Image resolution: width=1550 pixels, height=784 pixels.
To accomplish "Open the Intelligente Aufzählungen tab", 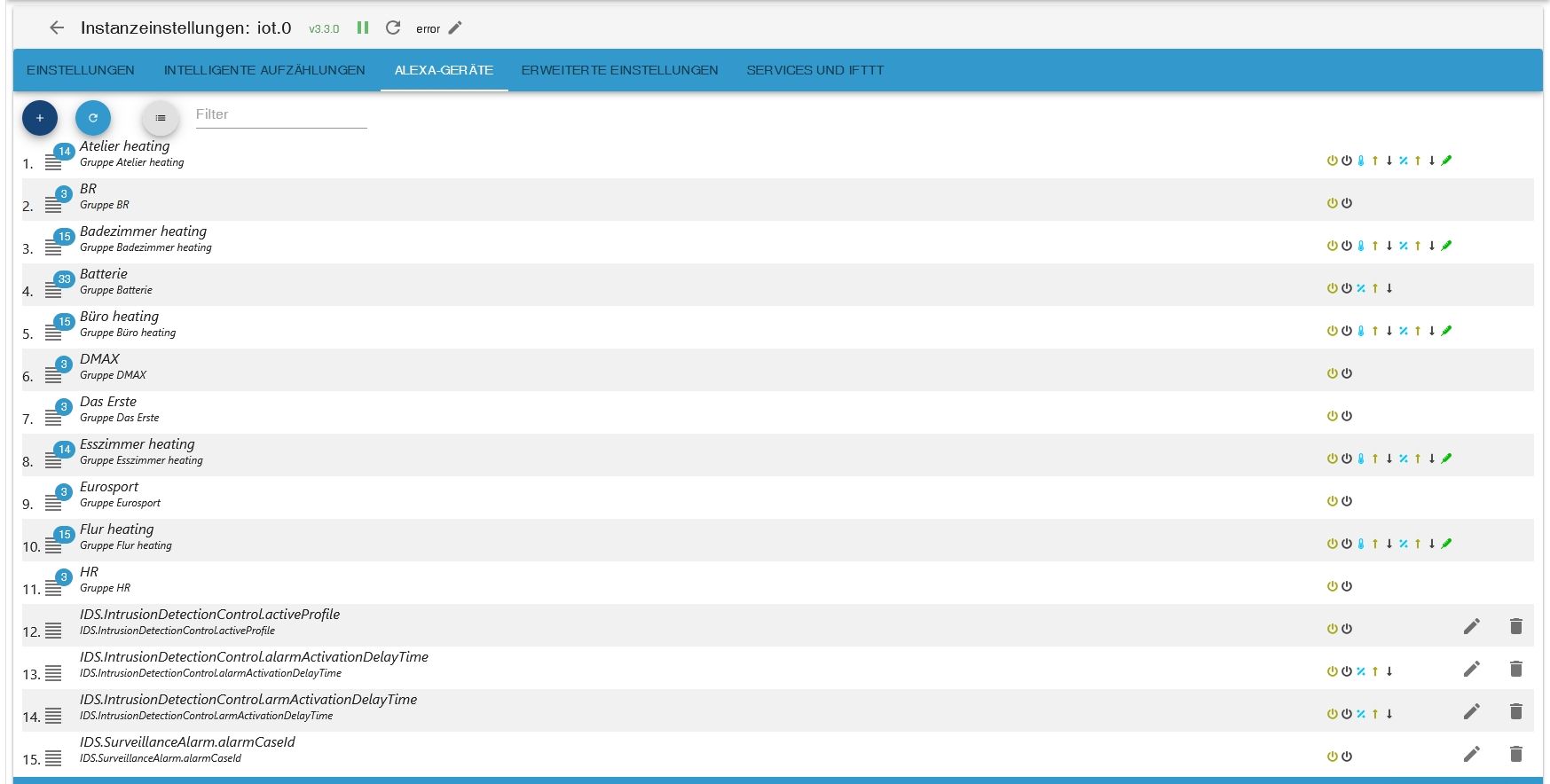I will 264,70.
